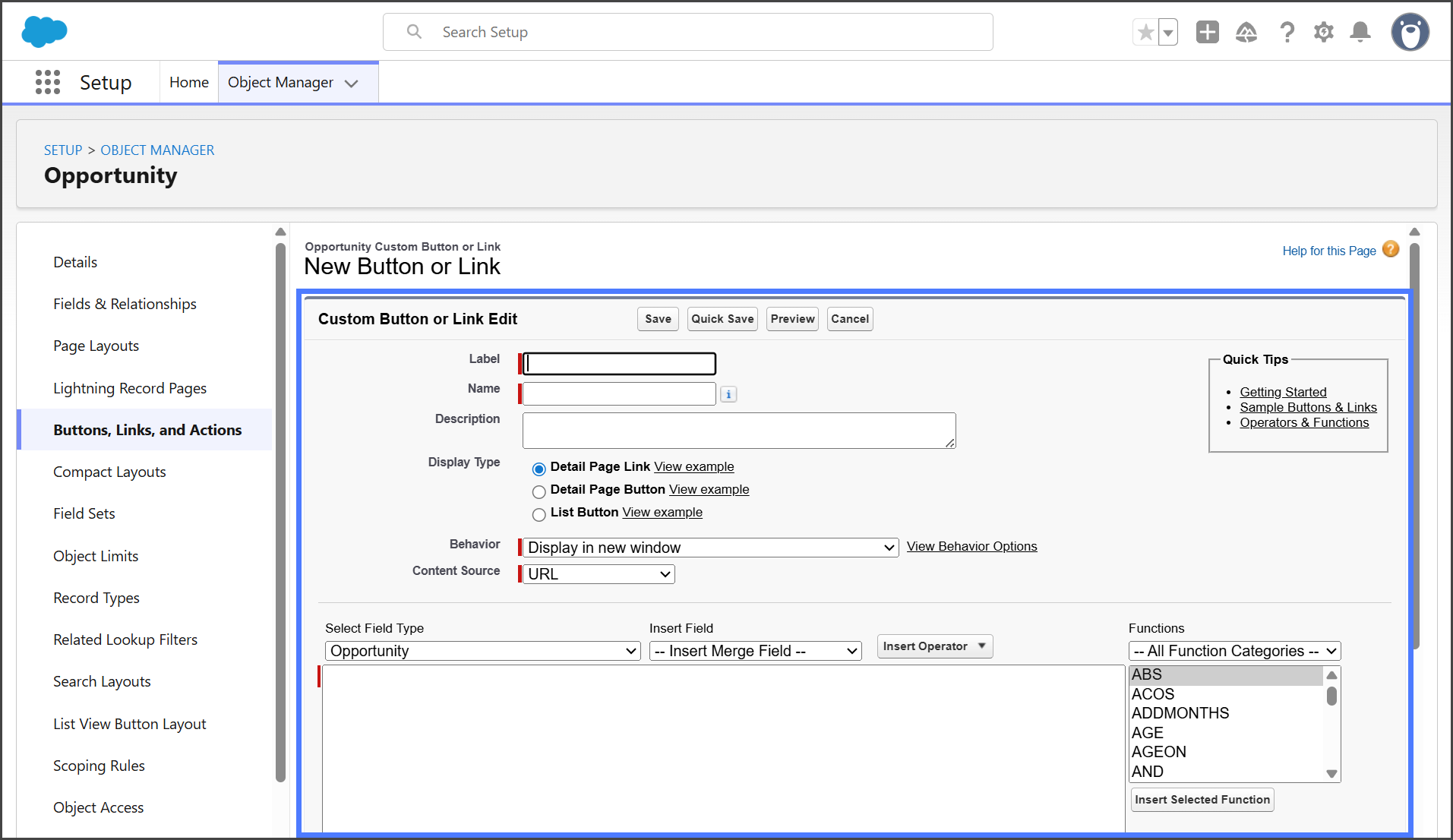Choose the List Button radio option
The image size is (1453, 840).
tap(539, 514)
